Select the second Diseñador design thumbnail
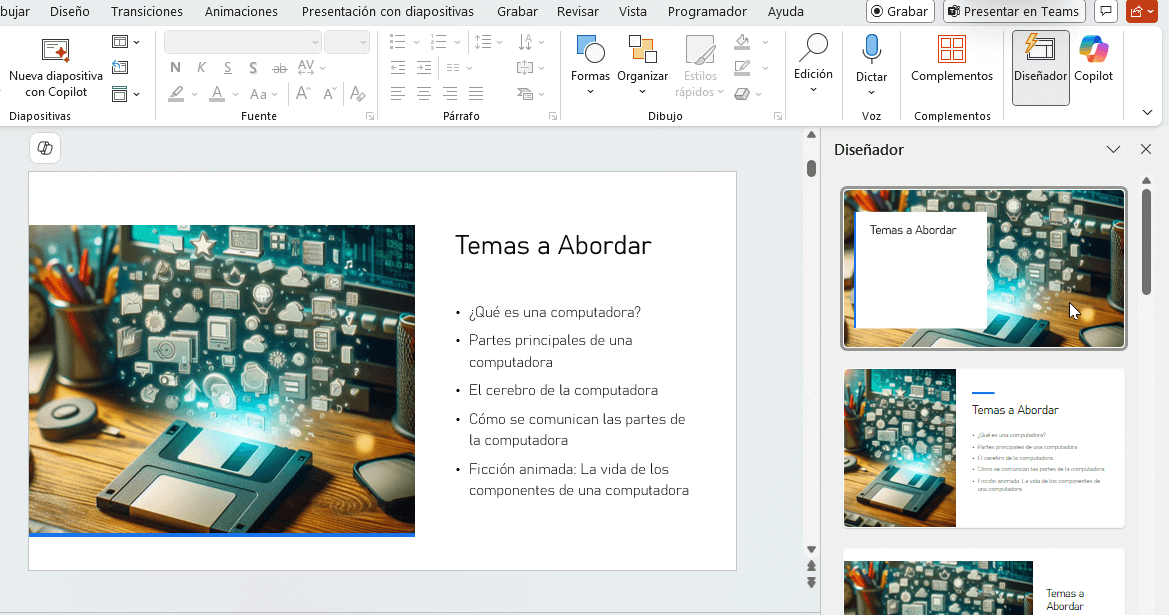 [983, 448]
